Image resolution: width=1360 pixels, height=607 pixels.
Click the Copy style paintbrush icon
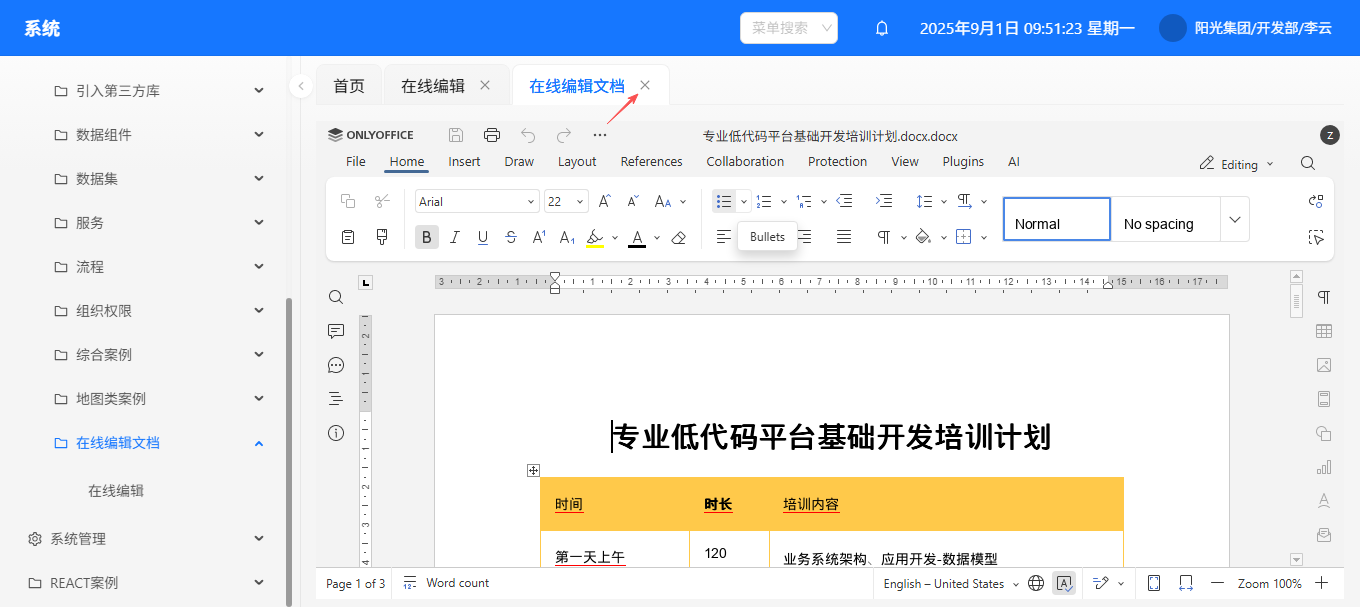(x=382, y=237)
